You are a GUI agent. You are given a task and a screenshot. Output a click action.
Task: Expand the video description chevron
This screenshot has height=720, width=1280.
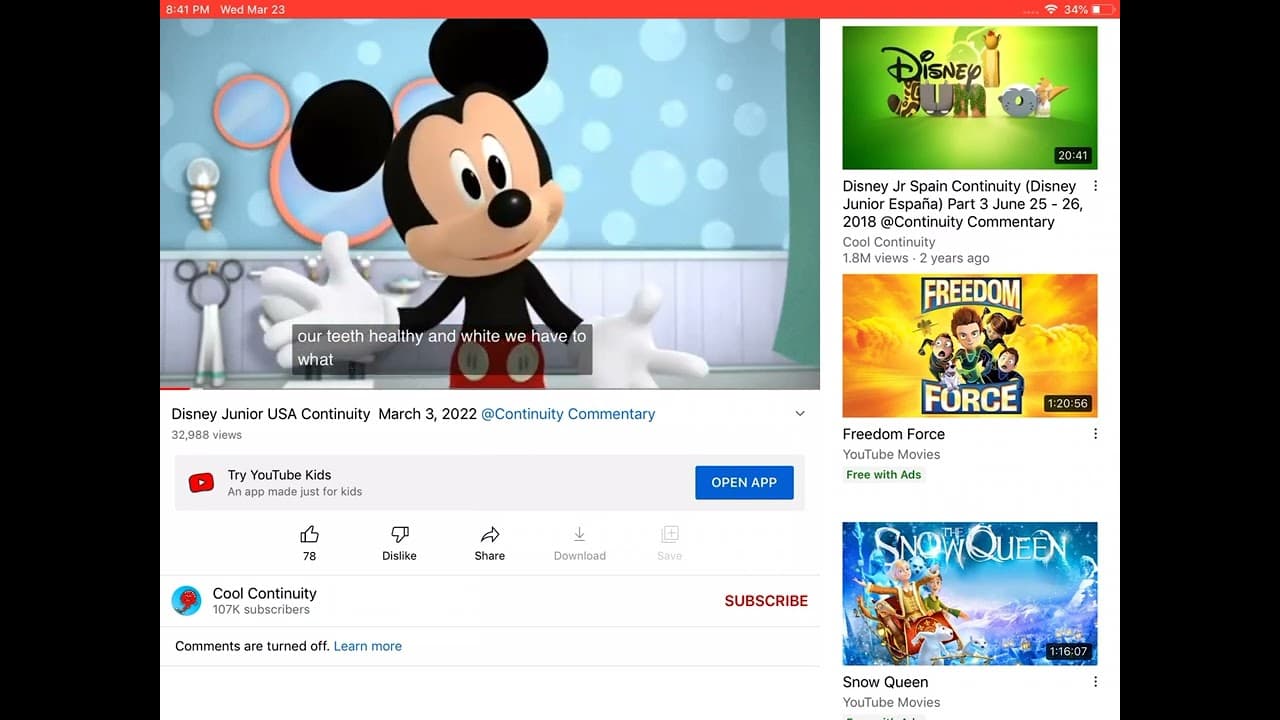(800, 414)
